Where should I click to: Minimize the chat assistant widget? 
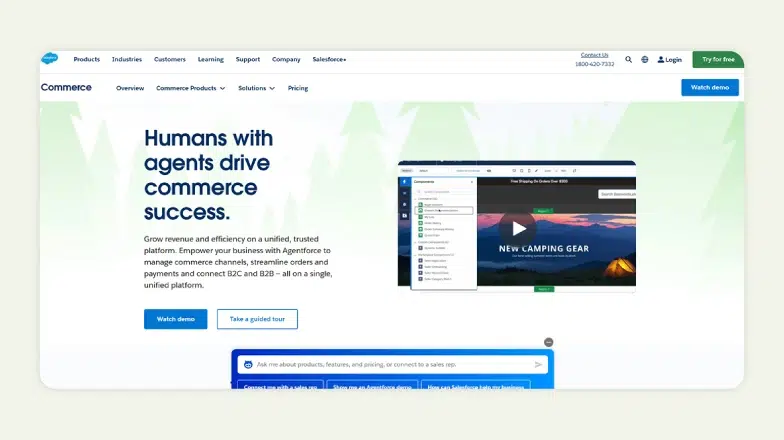coord(548,342)
